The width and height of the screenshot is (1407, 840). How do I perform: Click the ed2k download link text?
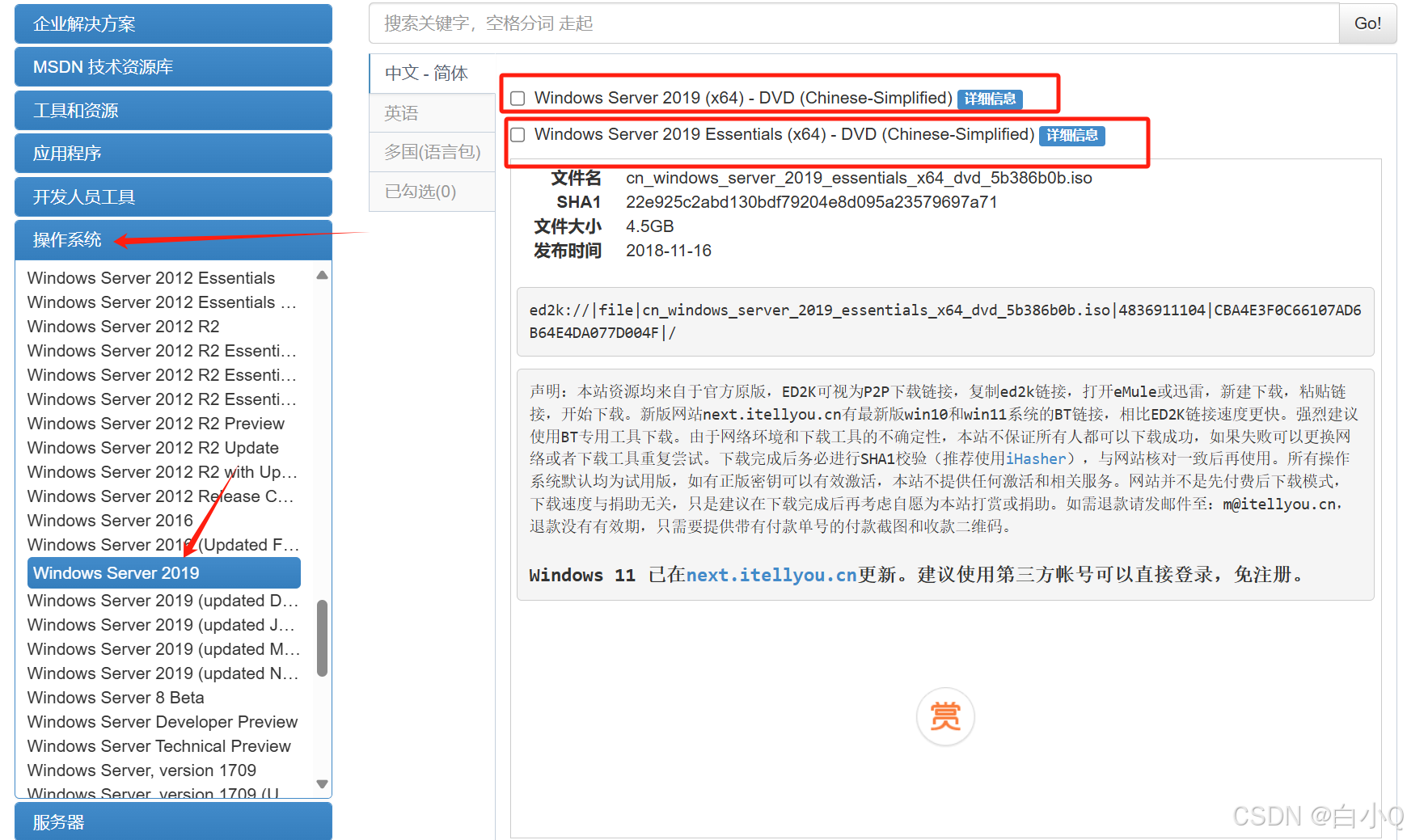[945, 321]
